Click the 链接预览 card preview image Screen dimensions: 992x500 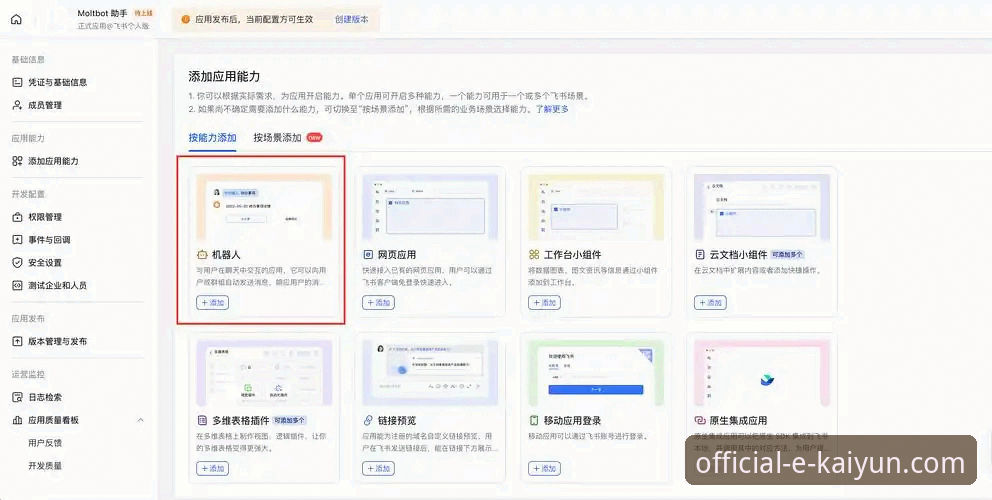pos(430,373)
